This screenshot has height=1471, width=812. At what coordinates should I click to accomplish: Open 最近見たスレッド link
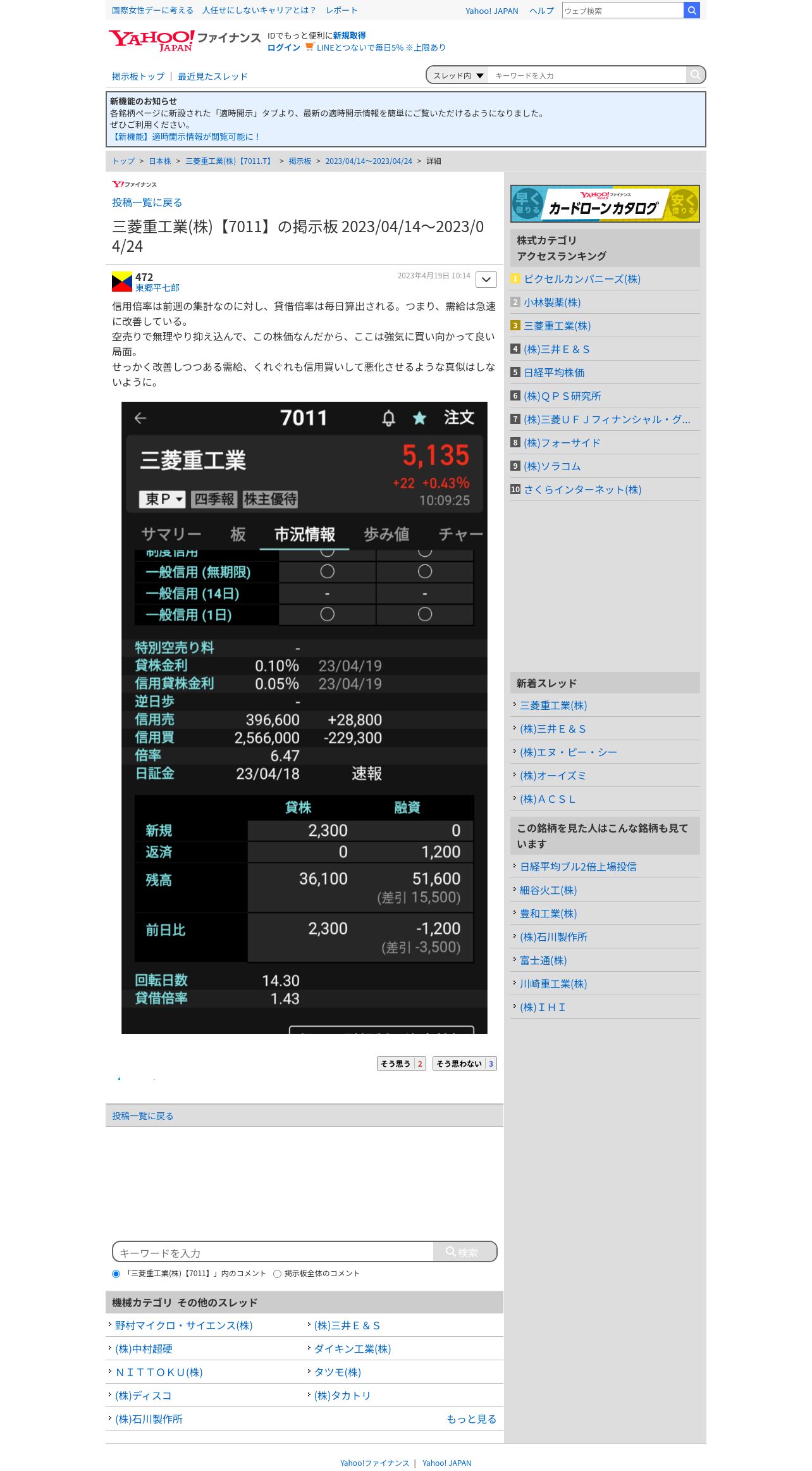tap(212, 77)
